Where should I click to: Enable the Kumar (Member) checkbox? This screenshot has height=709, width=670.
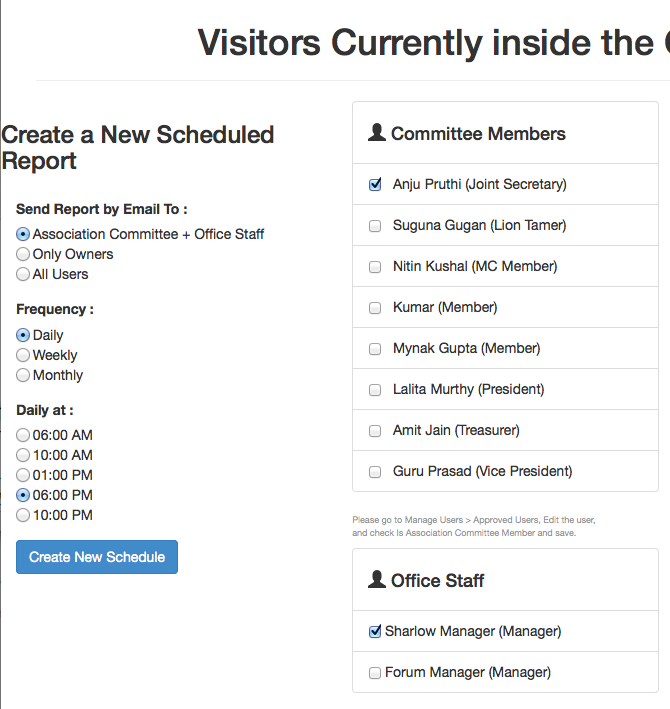[x=375, y=308]
